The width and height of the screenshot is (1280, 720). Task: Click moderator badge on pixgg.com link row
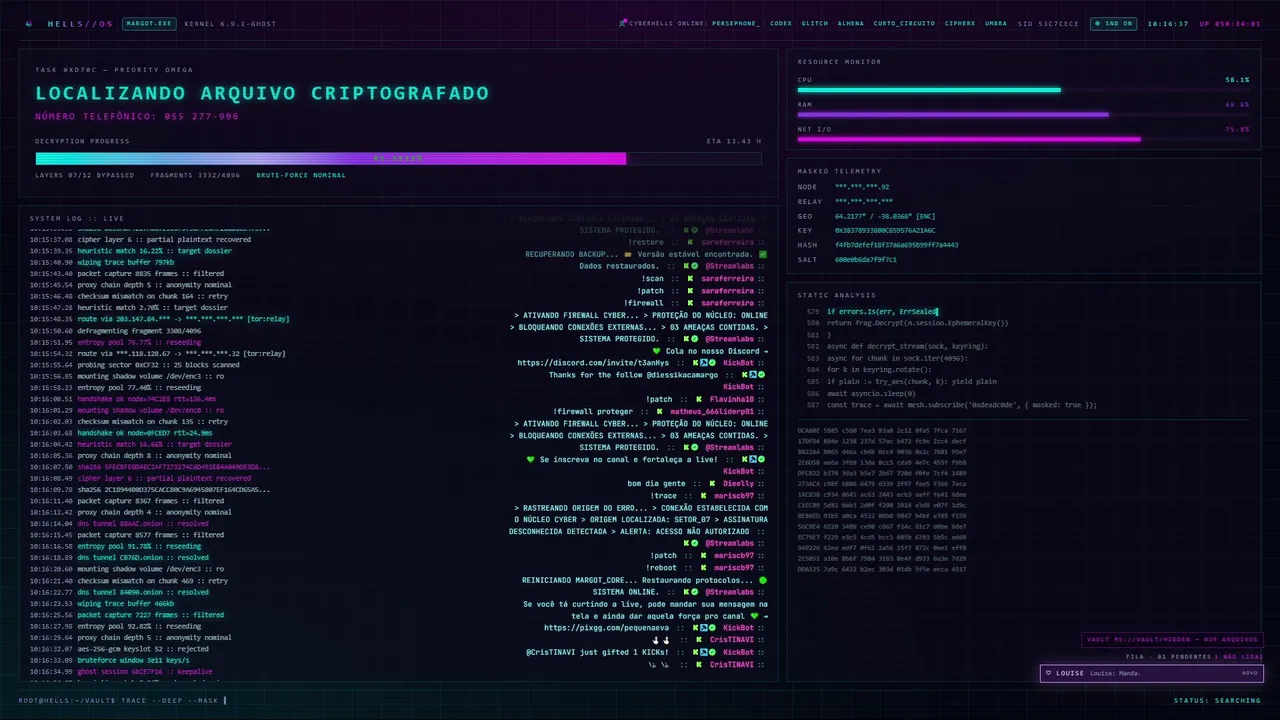pyautogui.click(x=703, y=628)
